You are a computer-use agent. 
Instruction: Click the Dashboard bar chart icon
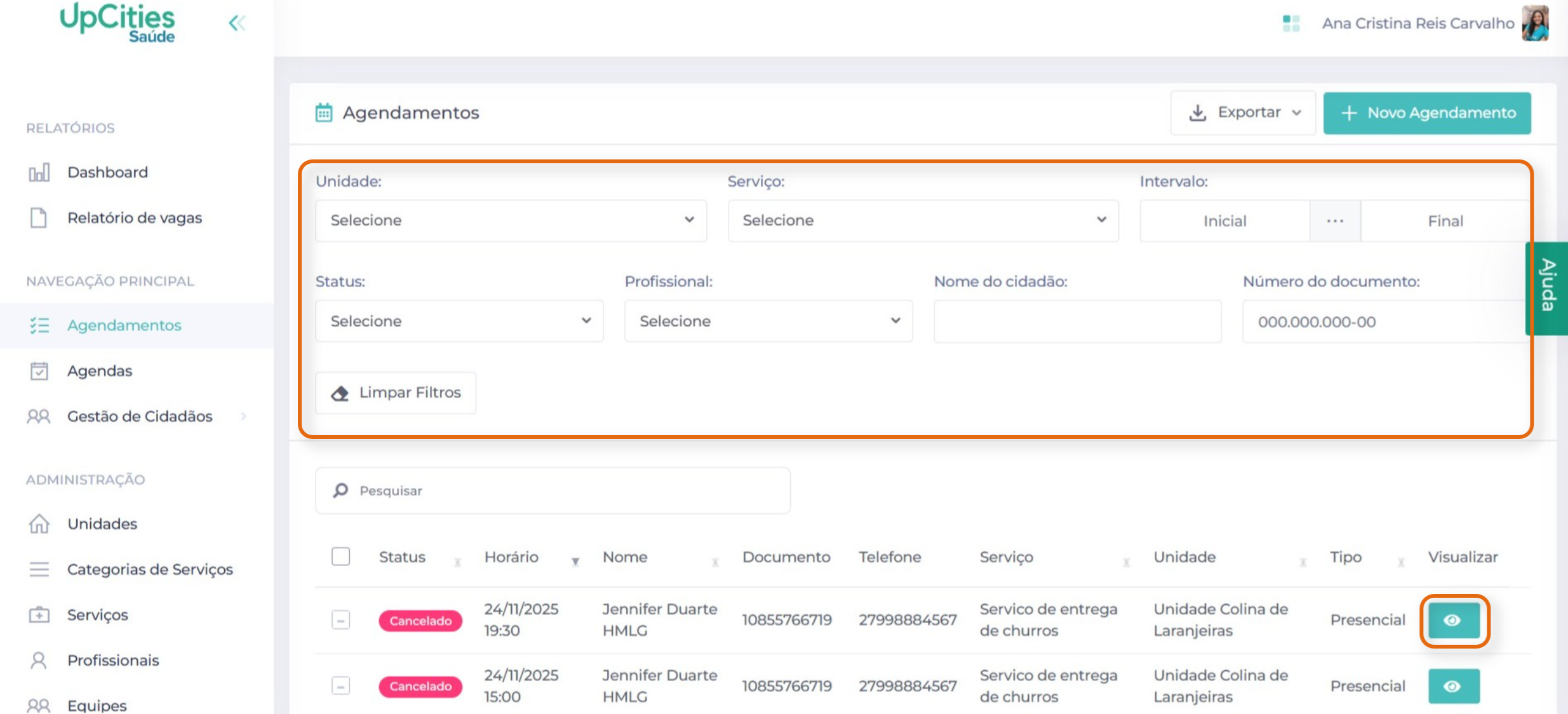[x=39, y=172]
